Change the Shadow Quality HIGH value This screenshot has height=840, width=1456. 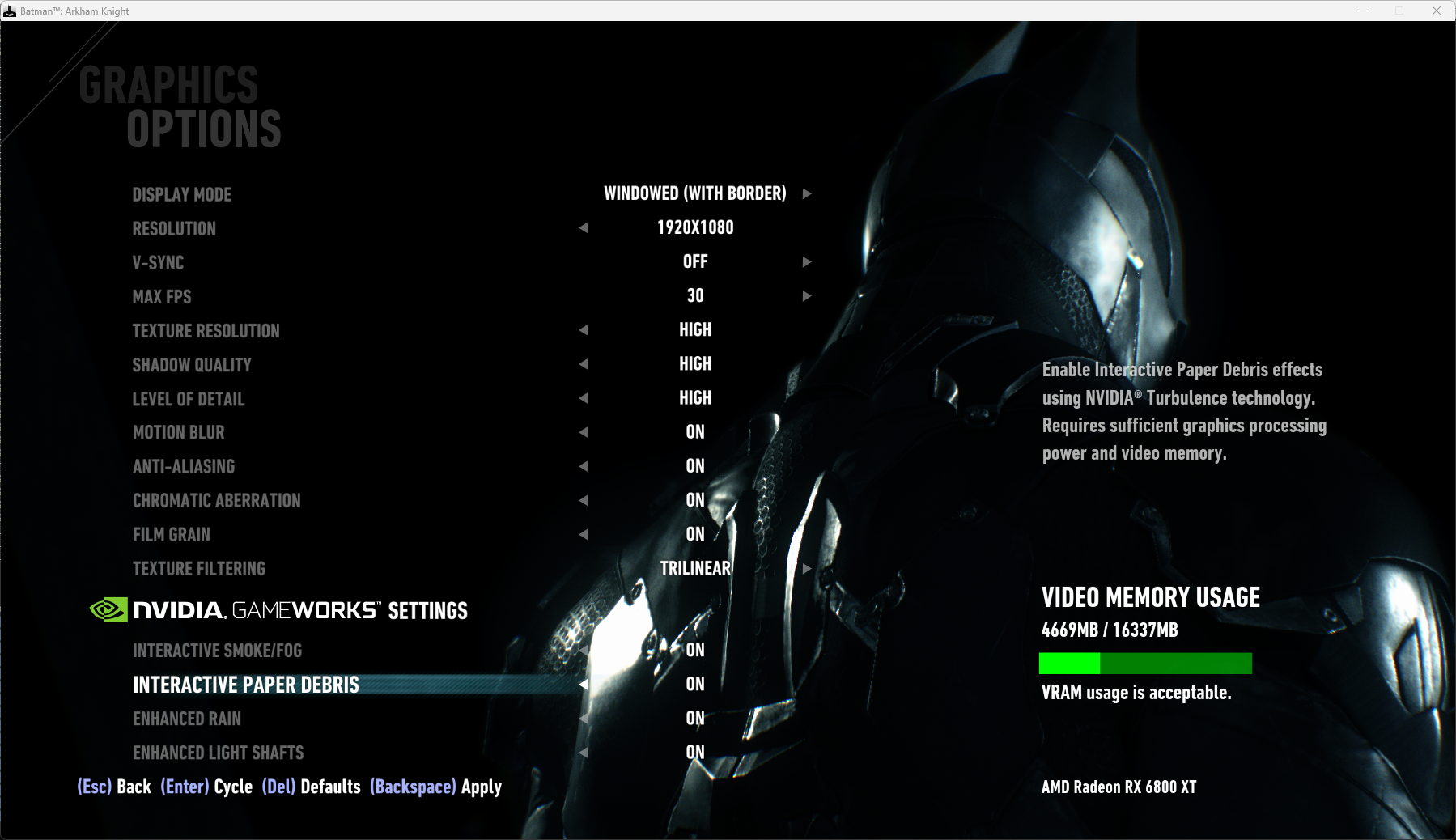point(695,363)
